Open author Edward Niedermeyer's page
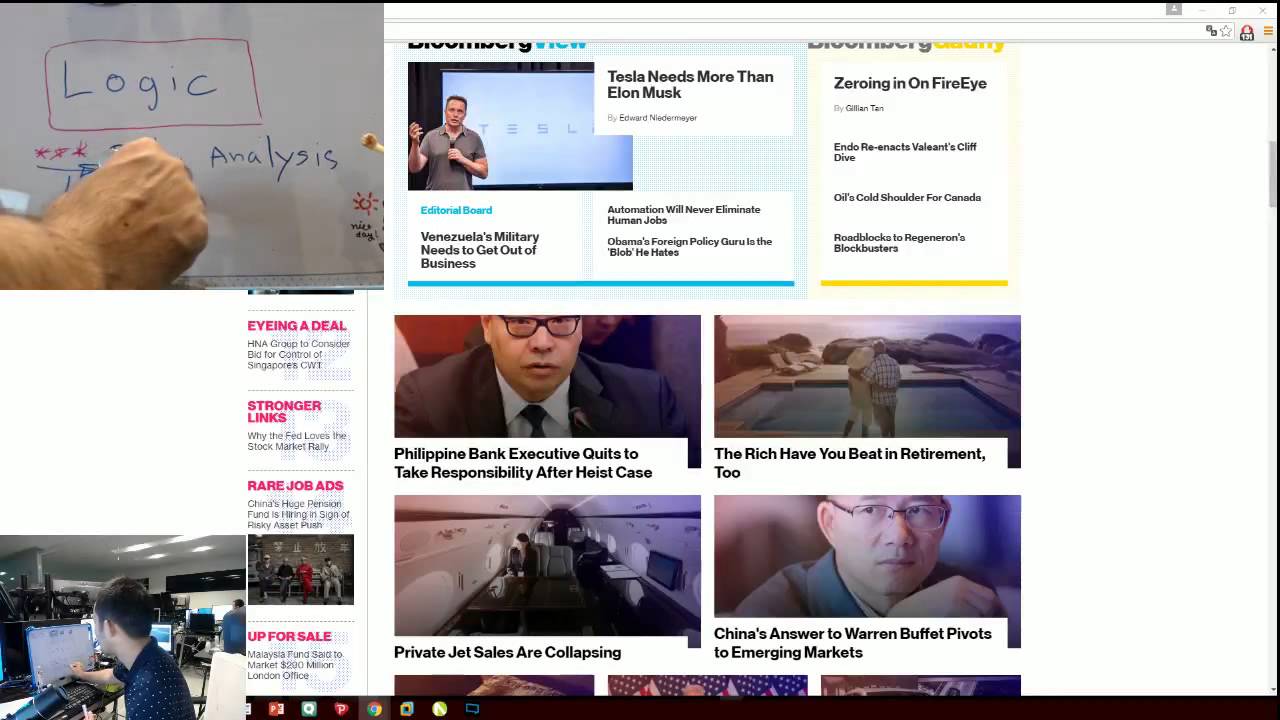 coord(658,118)
